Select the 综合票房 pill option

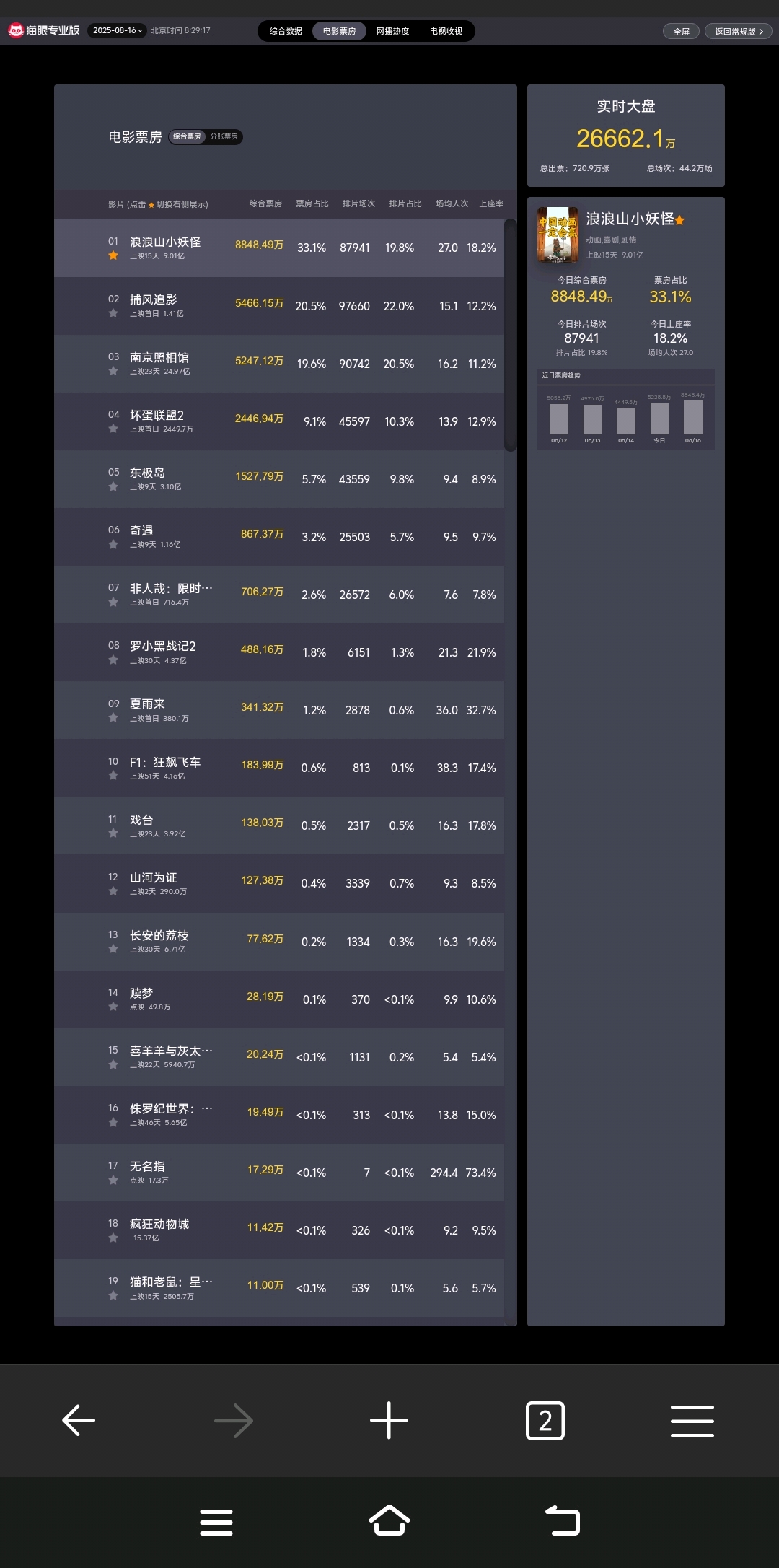point(188,136)
